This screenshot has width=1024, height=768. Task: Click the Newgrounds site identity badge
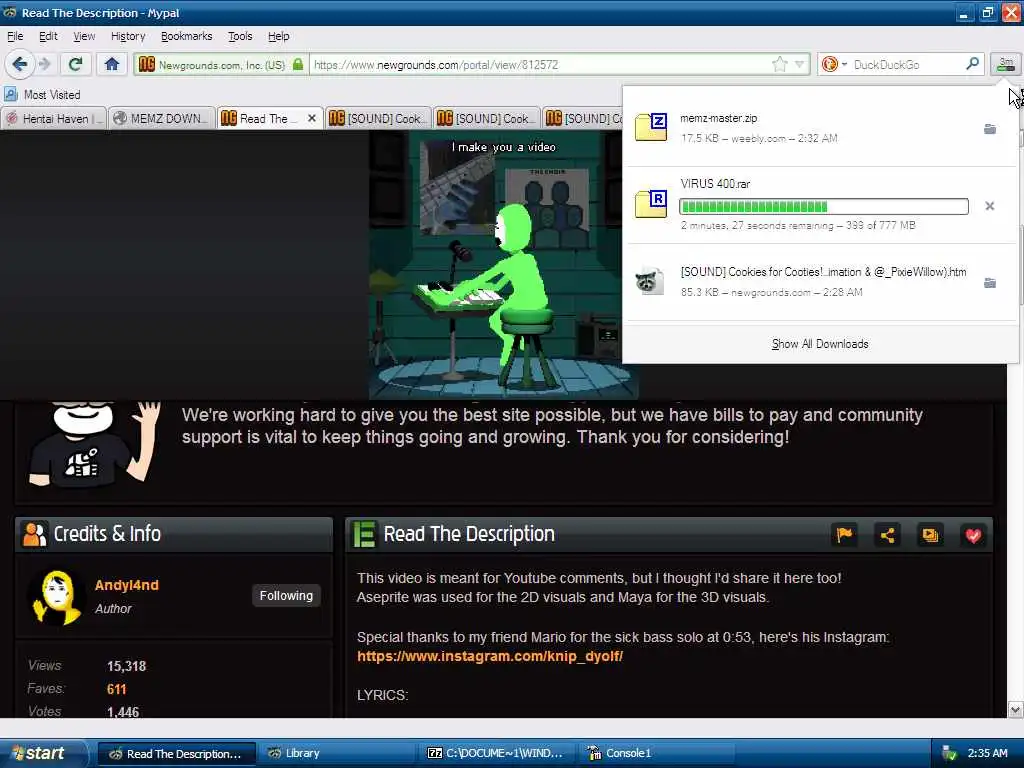pos(221,65)
